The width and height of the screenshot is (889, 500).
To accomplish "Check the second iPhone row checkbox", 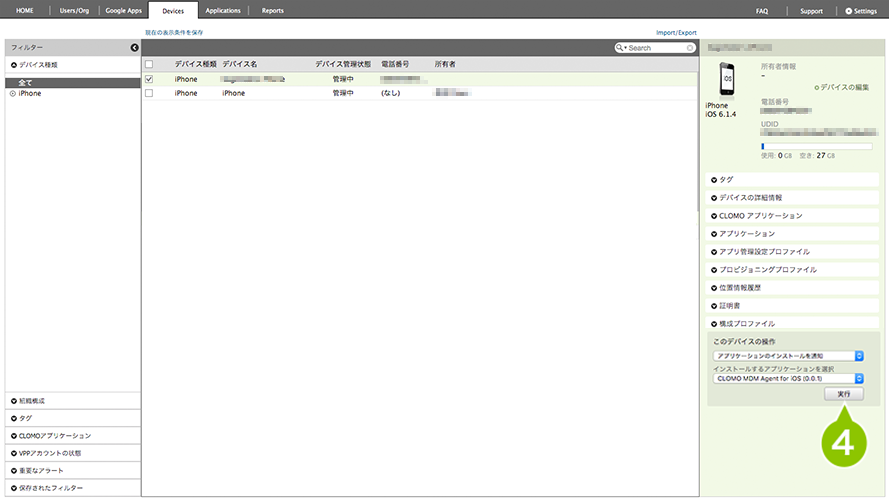I will (x=149, y=93).
